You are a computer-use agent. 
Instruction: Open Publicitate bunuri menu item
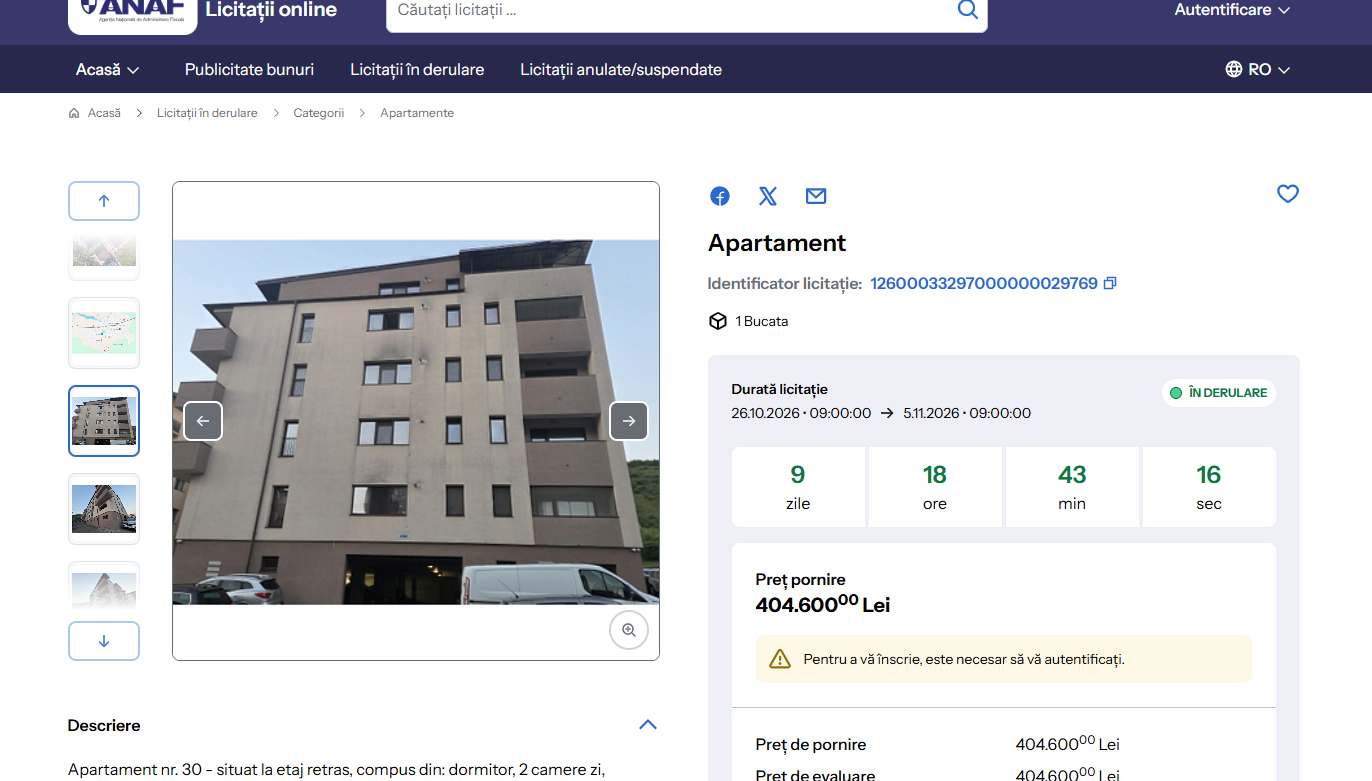tap(249, 70)
